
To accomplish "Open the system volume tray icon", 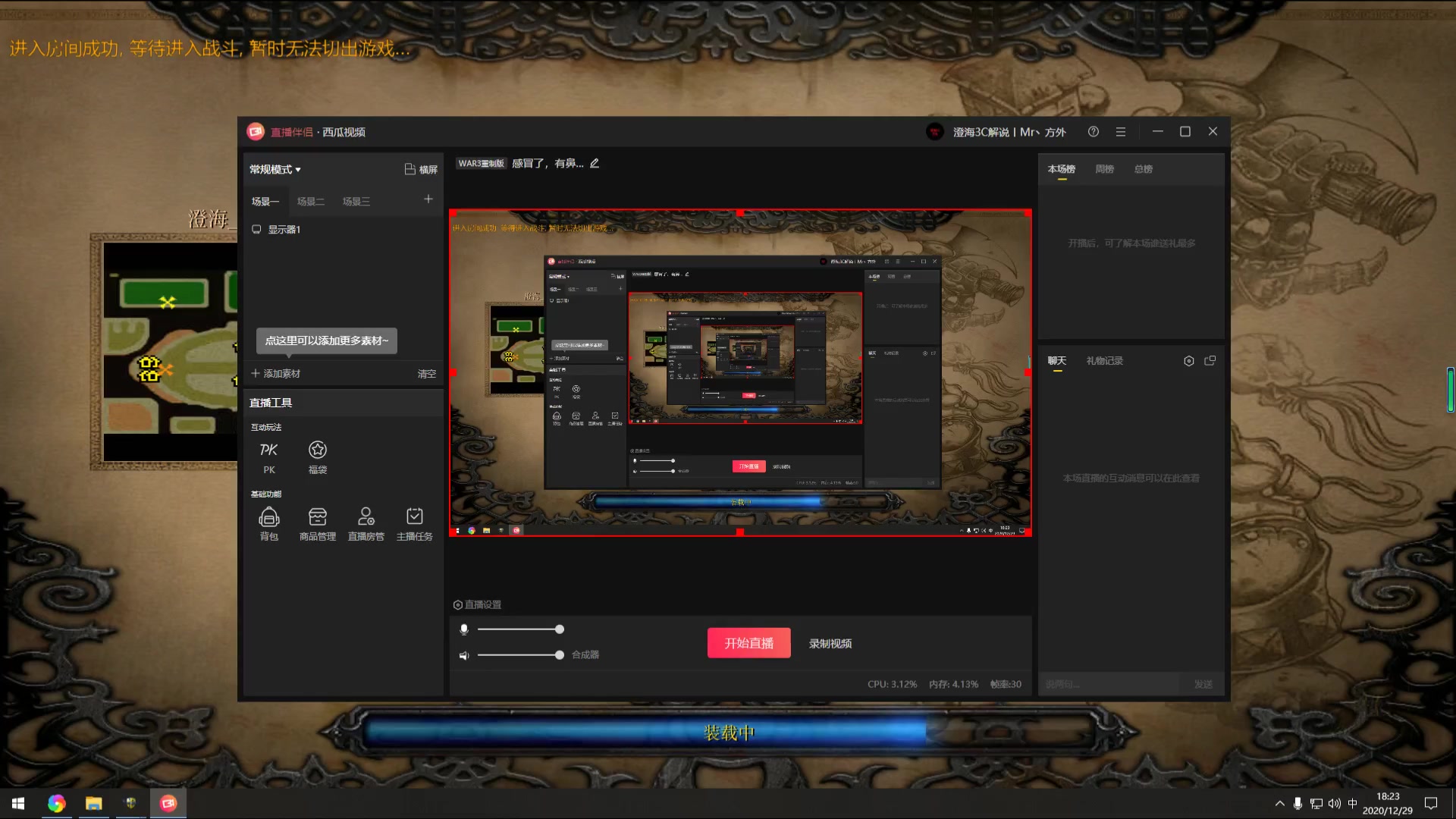I will pyautogui.click(x=1335, y=803).
